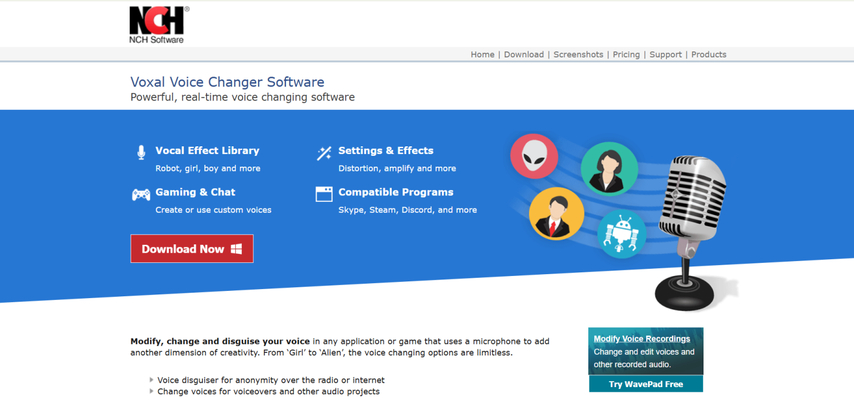The image size is (854, 402).
Task: Click the Vocal Effect Library heading
Action: (x=207, y=151)
